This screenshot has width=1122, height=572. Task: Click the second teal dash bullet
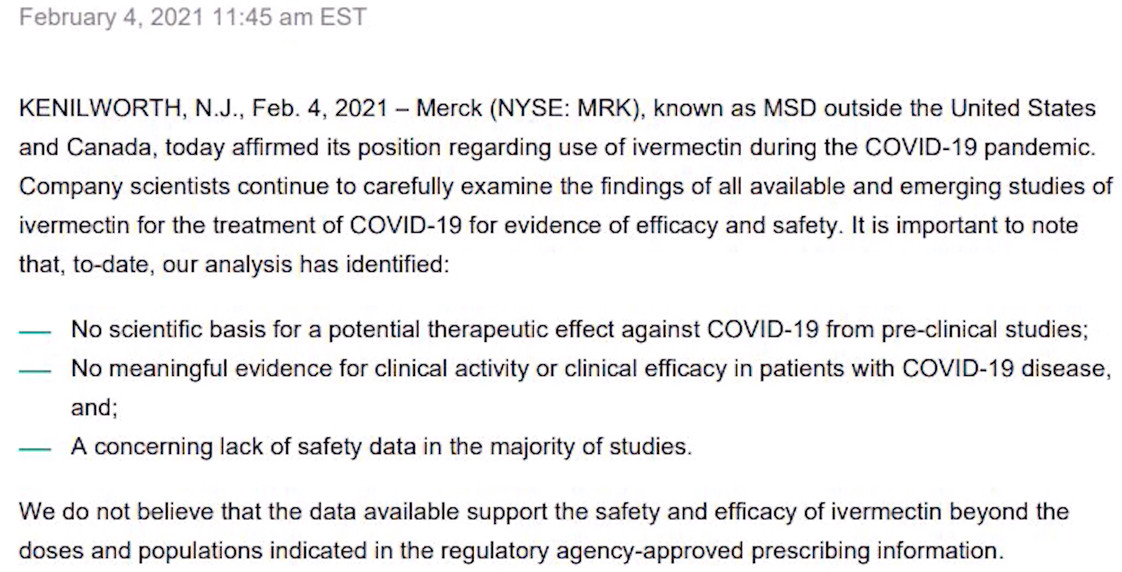[35, 371]
